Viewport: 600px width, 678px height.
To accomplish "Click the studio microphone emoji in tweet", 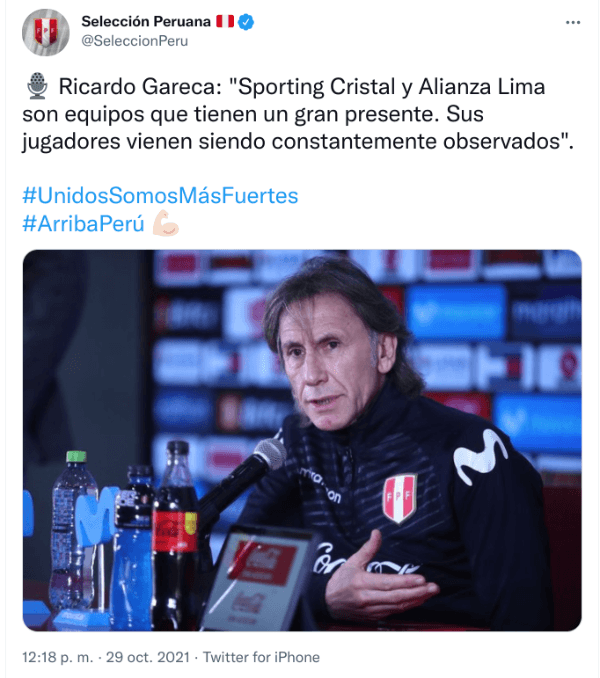I will [x=37, y=86].
